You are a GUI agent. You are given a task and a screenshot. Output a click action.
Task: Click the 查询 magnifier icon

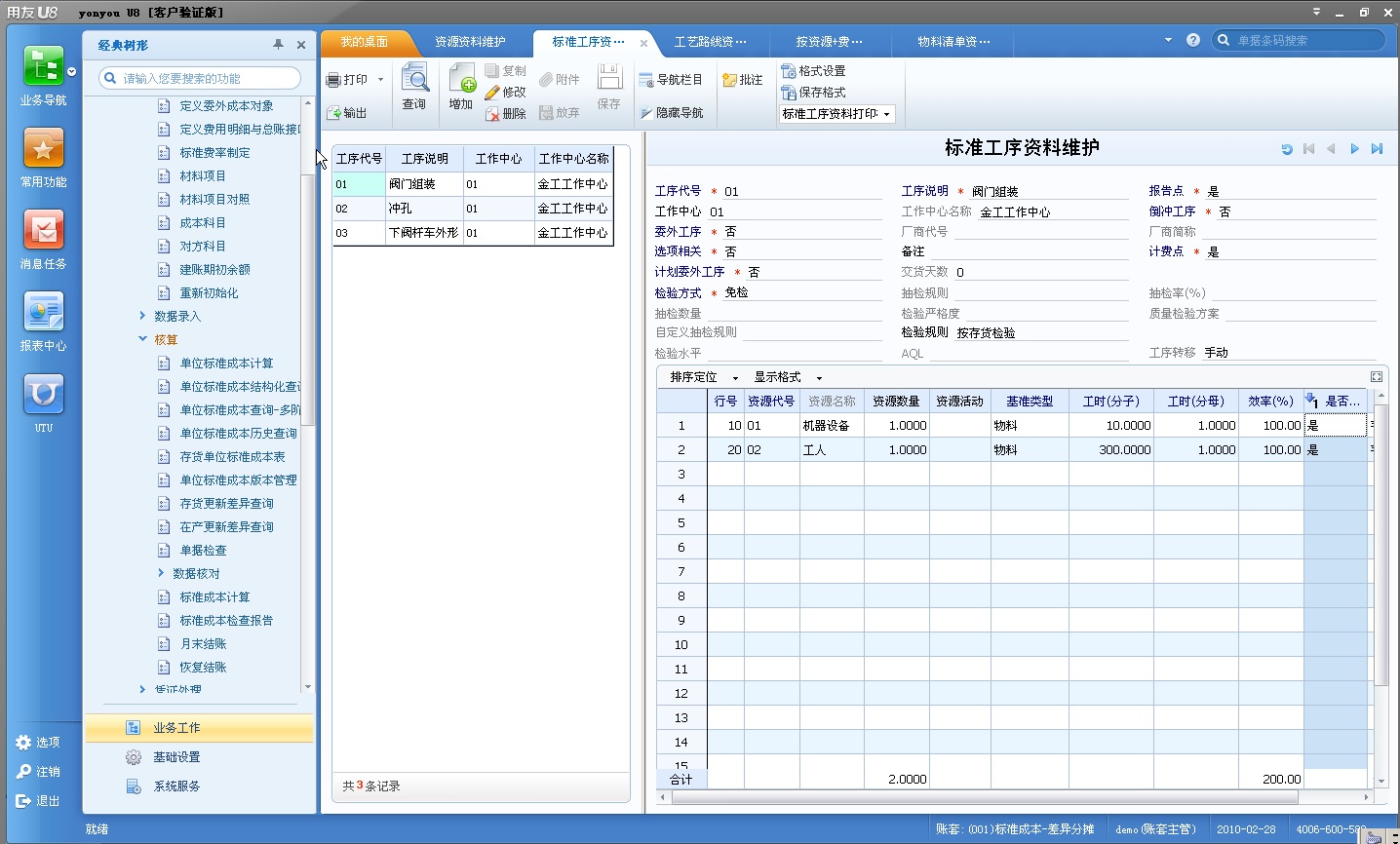(x=414, y=78)
